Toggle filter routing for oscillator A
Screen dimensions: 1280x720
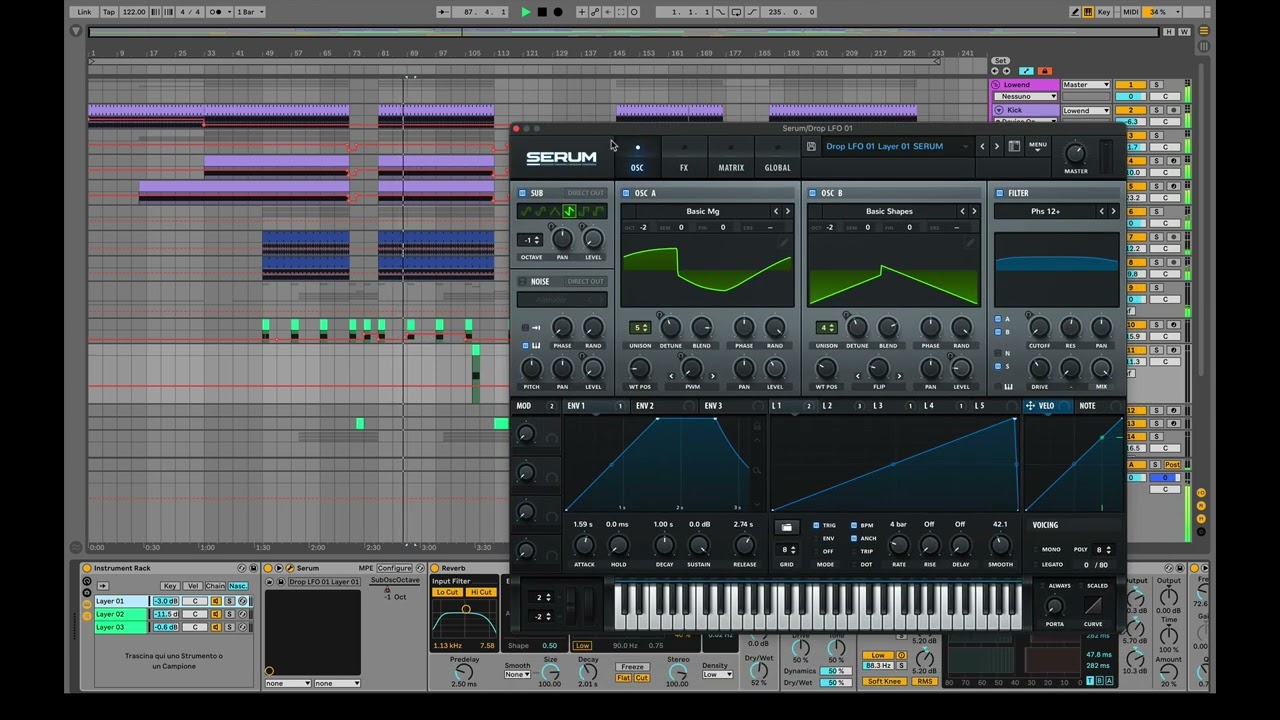click(x=998, y=319)
